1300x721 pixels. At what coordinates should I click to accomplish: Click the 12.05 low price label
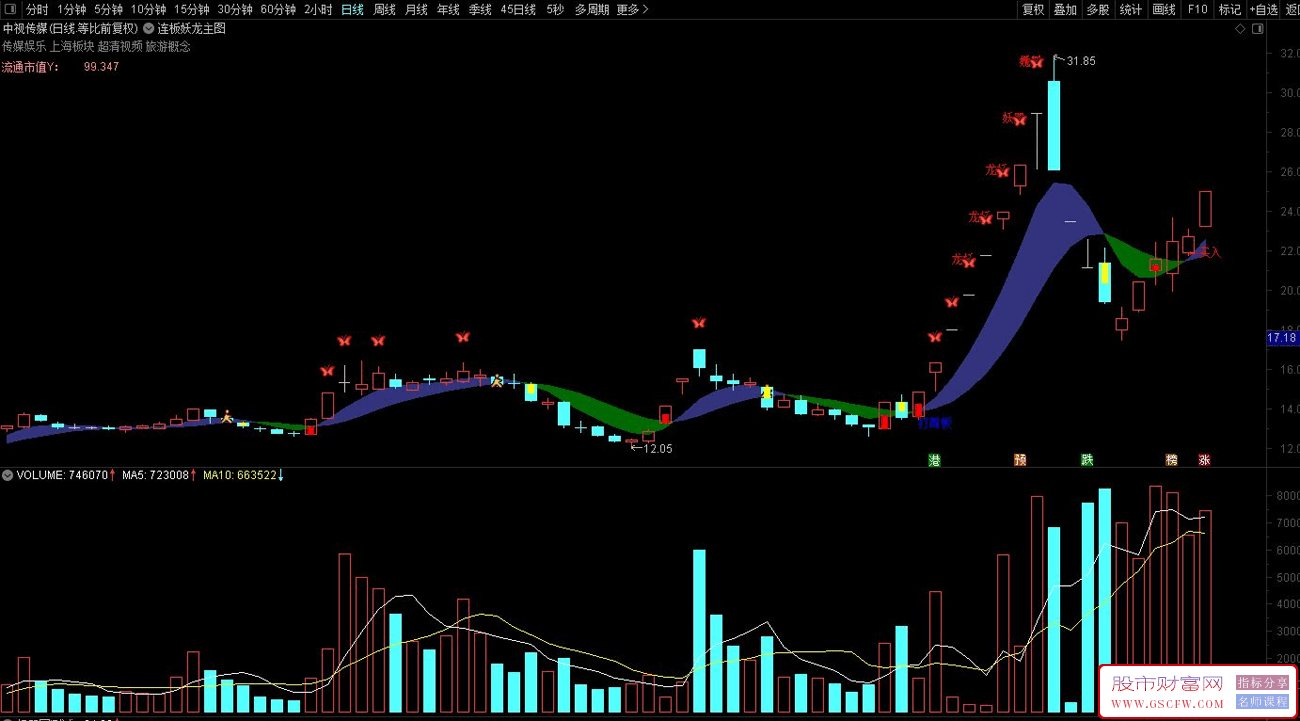tap(657, 449)
